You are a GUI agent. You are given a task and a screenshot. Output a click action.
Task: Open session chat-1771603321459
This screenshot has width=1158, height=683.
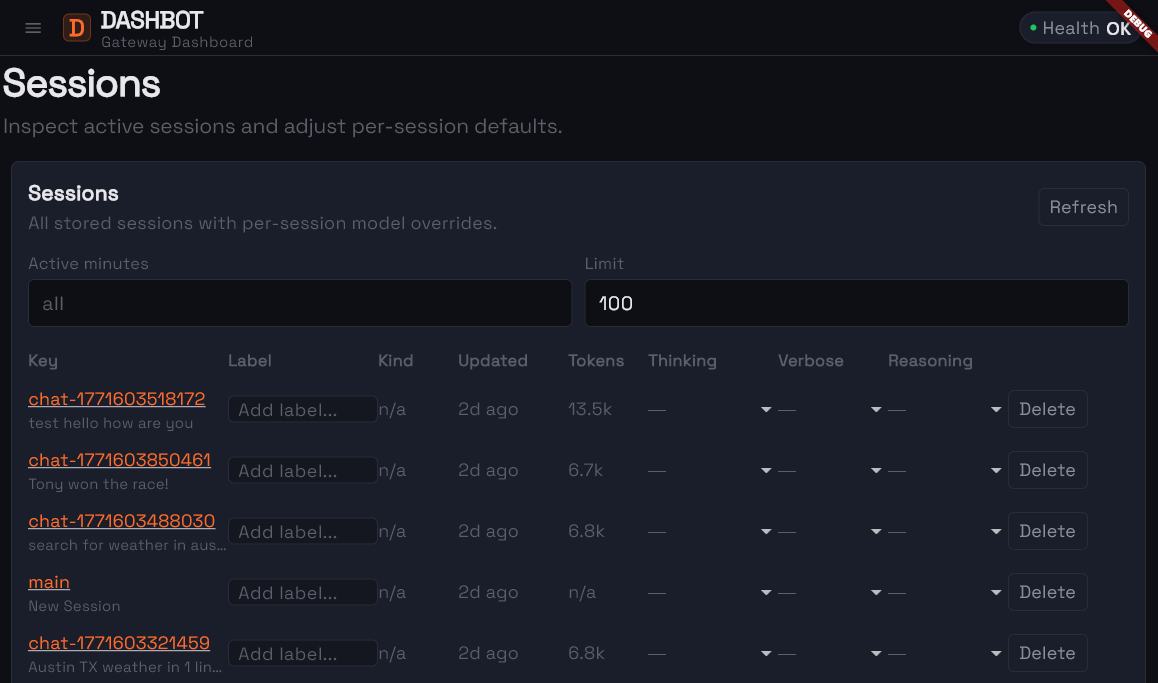point(118,643)
